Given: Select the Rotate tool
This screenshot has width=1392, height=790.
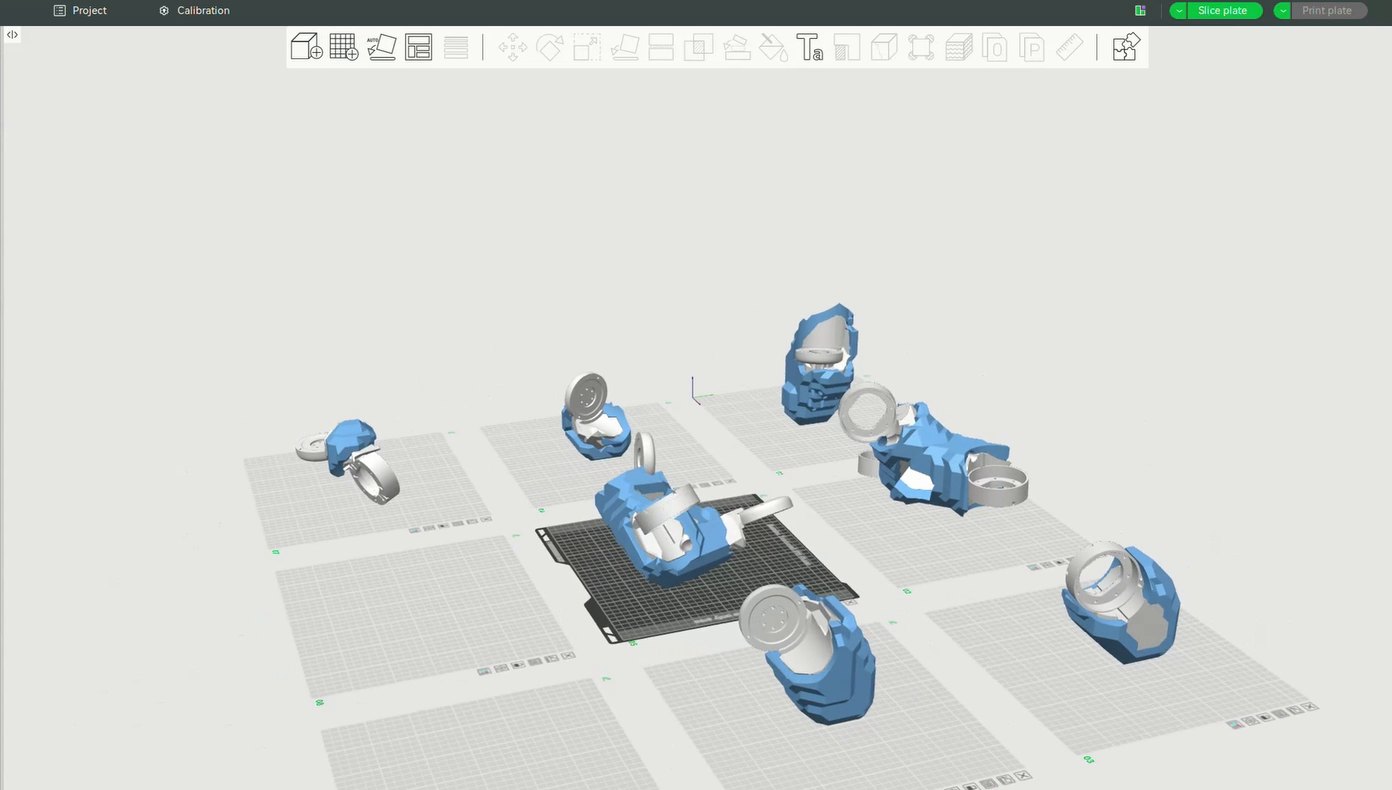Looking at the screenshot, I should point(550,47).
